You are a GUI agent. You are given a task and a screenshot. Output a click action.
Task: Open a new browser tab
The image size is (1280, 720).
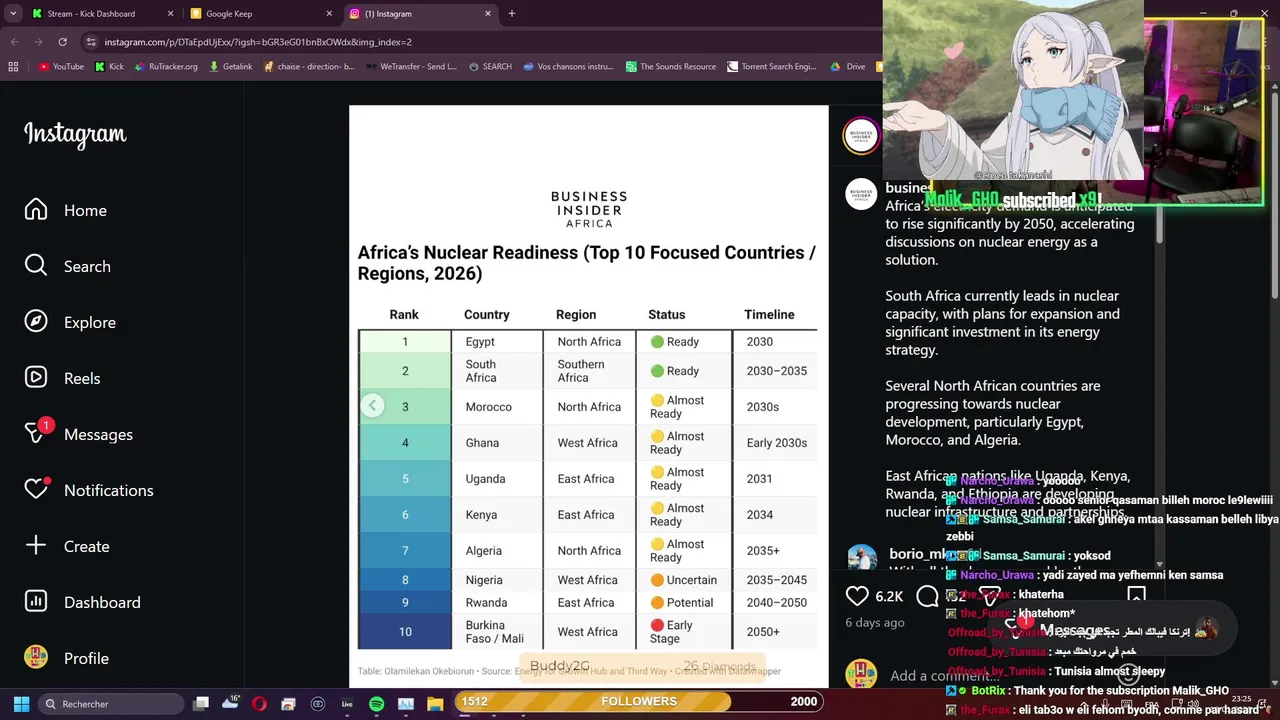click(512, 14)
